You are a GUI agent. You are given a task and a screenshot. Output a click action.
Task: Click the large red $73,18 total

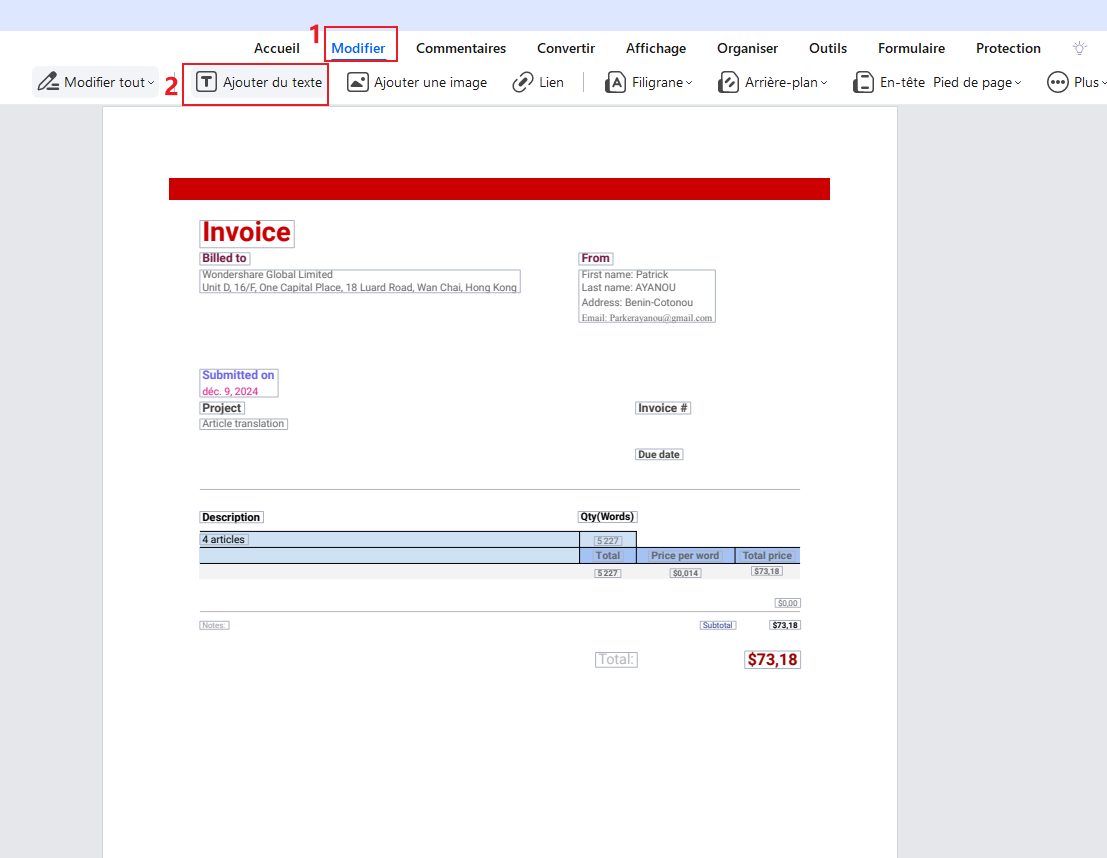coord(772,660)
